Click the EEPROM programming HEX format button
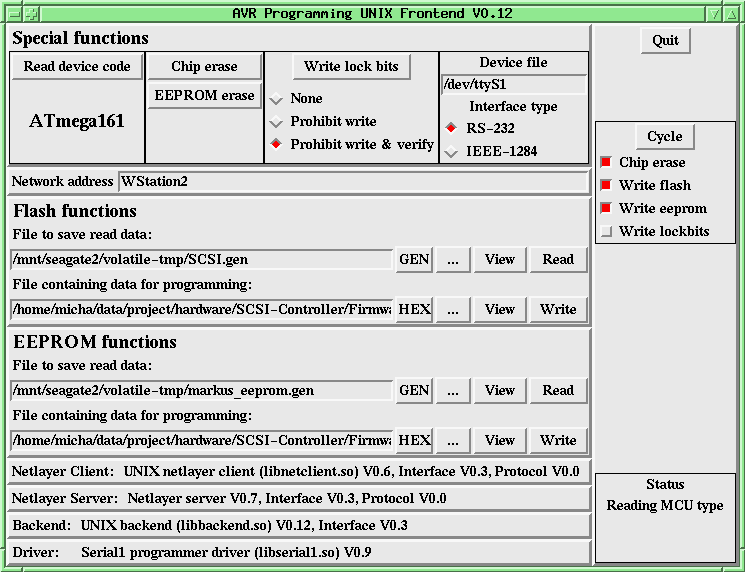The image size is (745, 572). tap(414, 440)
